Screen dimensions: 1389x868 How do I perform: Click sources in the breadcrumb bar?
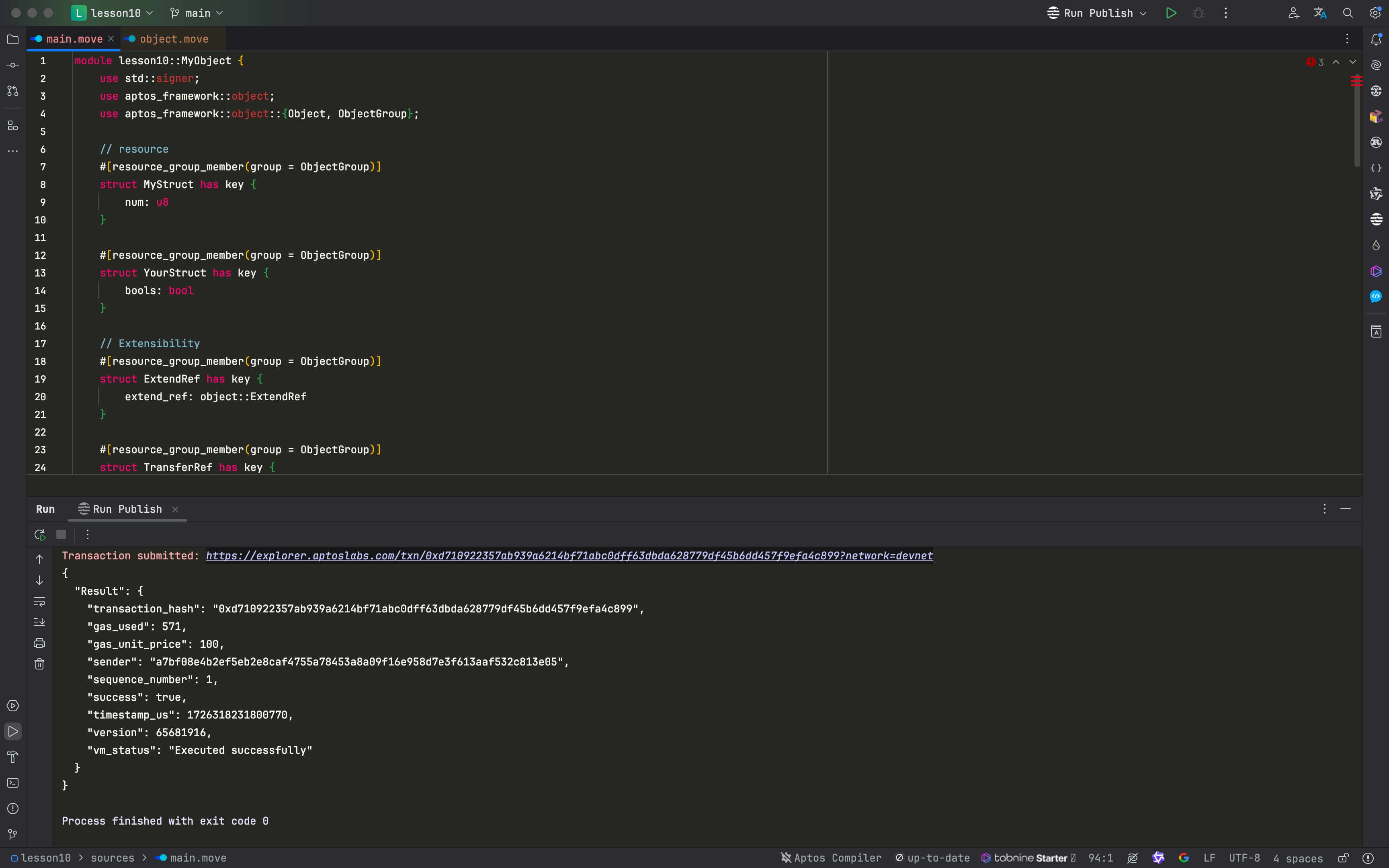113,858
